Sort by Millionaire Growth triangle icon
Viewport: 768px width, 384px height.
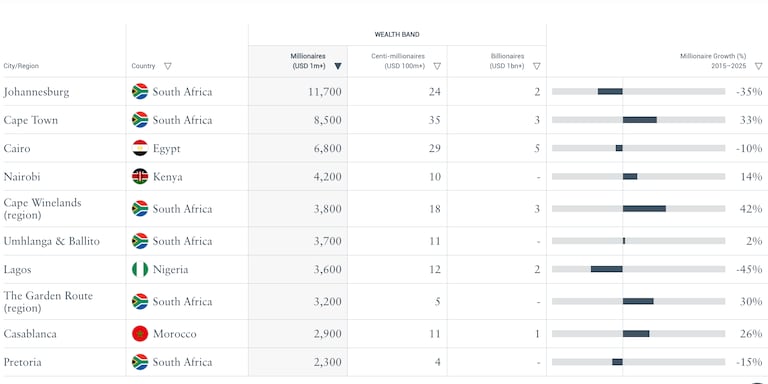759,66
